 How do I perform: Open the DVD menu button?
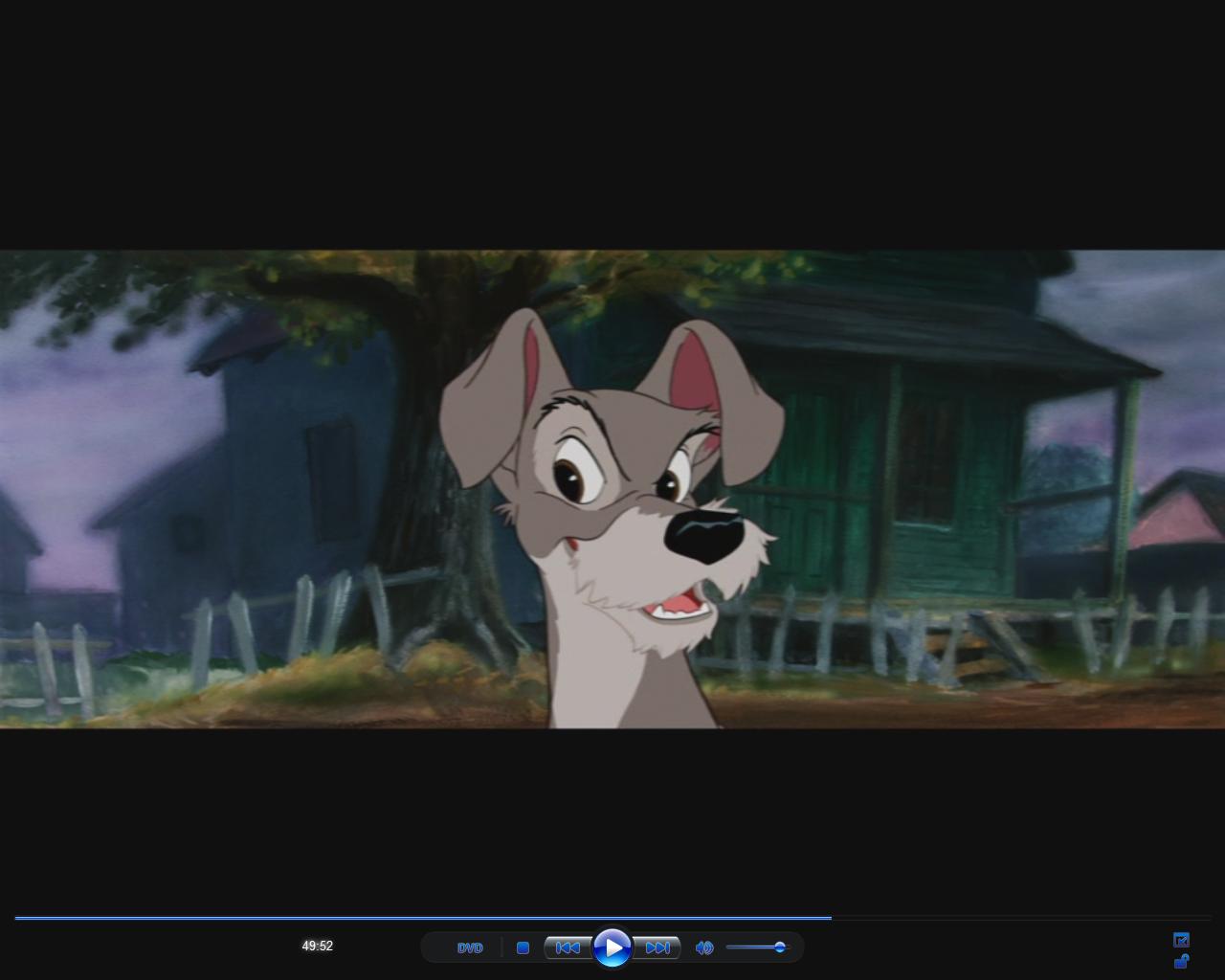tap(470, 947)
